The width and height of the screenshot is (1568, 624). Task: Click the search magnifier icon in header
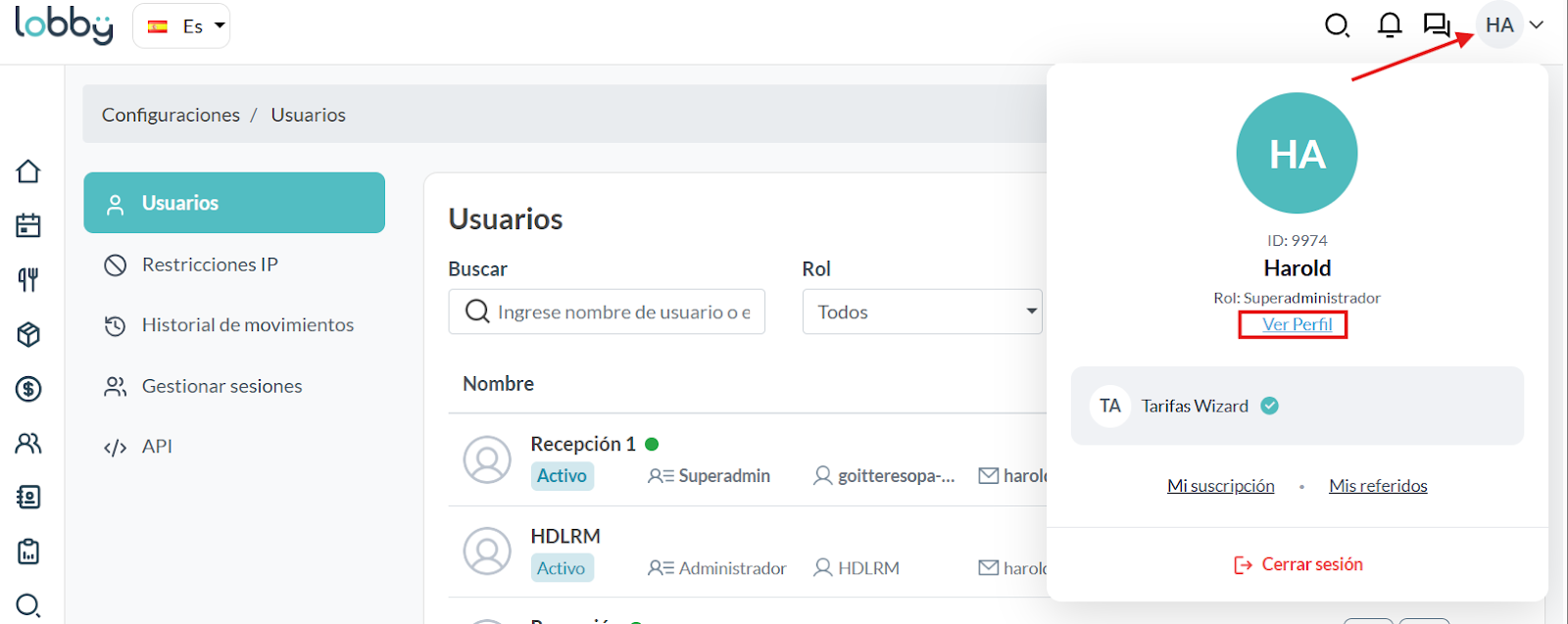tap(1337, 25)
